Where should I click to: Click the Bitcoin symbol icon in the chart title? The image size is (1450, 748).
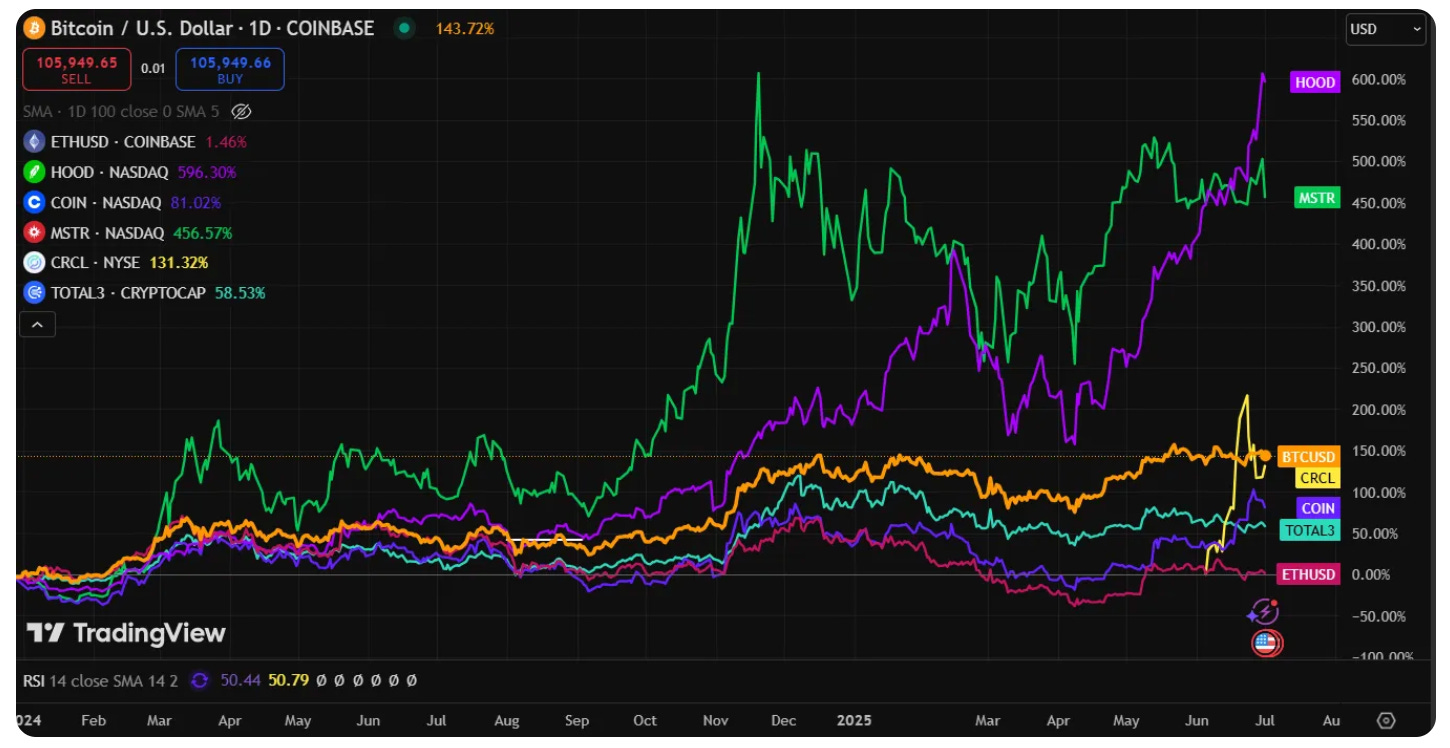coord(35,28)
